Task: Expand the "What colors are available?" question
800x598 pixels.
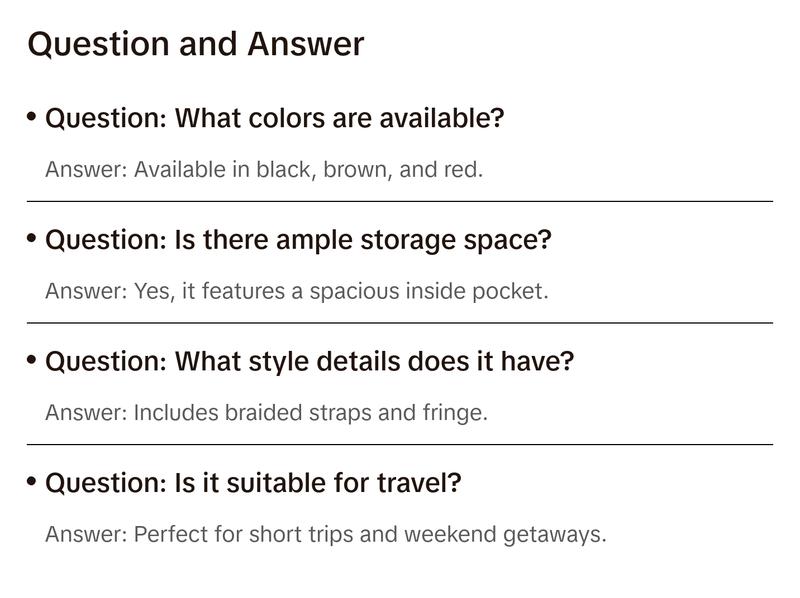Action: 275,119
